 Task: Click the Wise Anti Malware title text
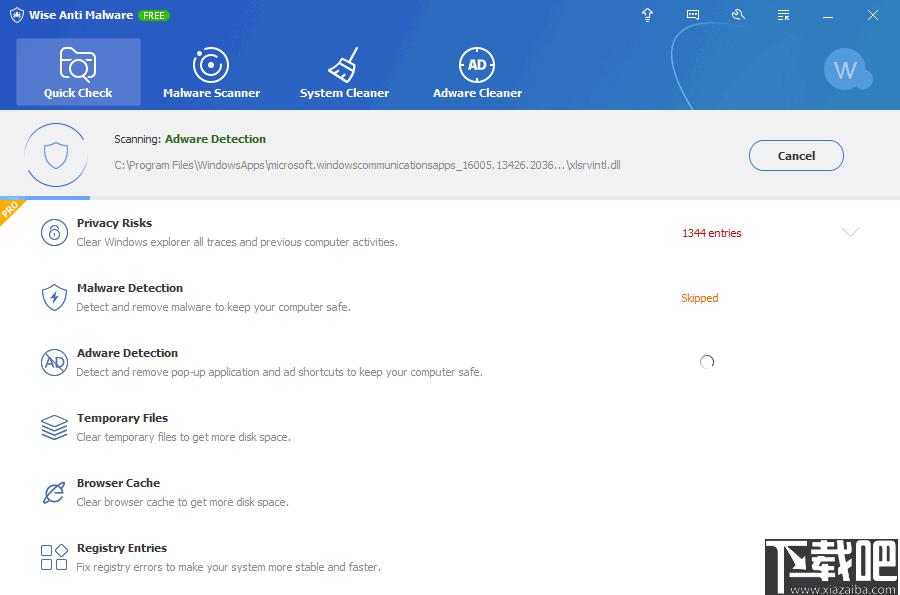click(81, 15)
